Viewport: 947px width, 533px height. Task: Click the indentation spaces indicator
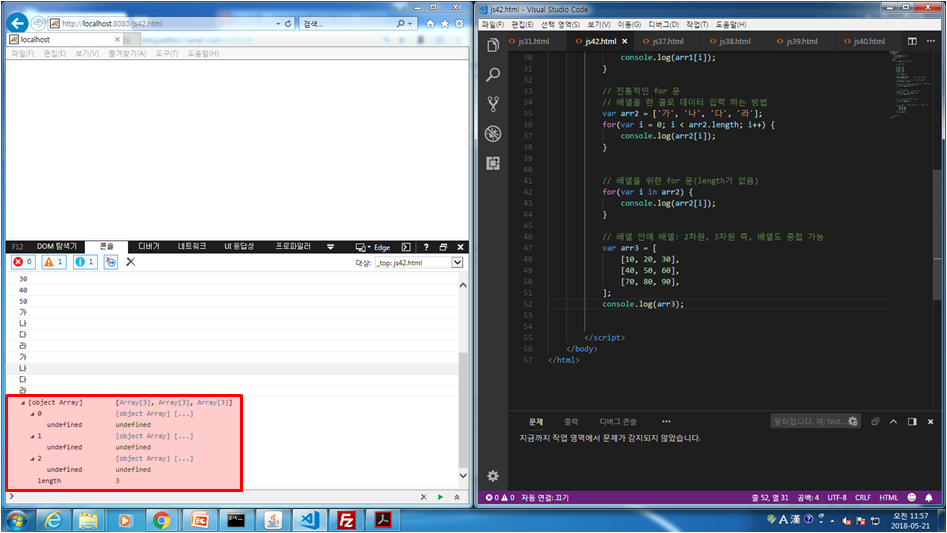tap(808, 497)
